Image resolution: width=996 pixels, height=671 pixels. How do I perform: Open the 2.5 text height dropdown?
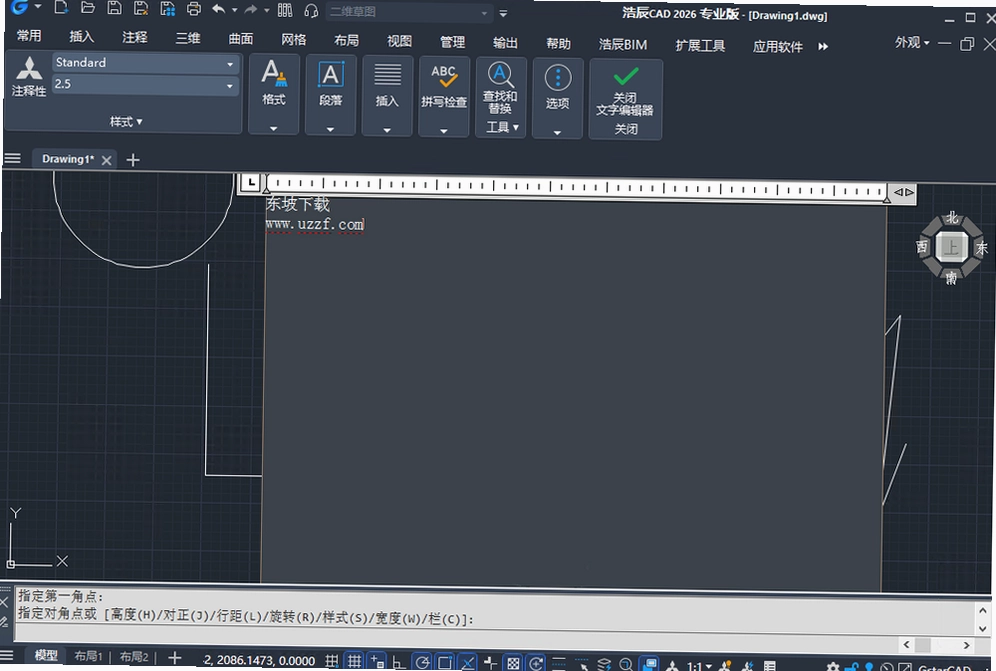[229, 85]
